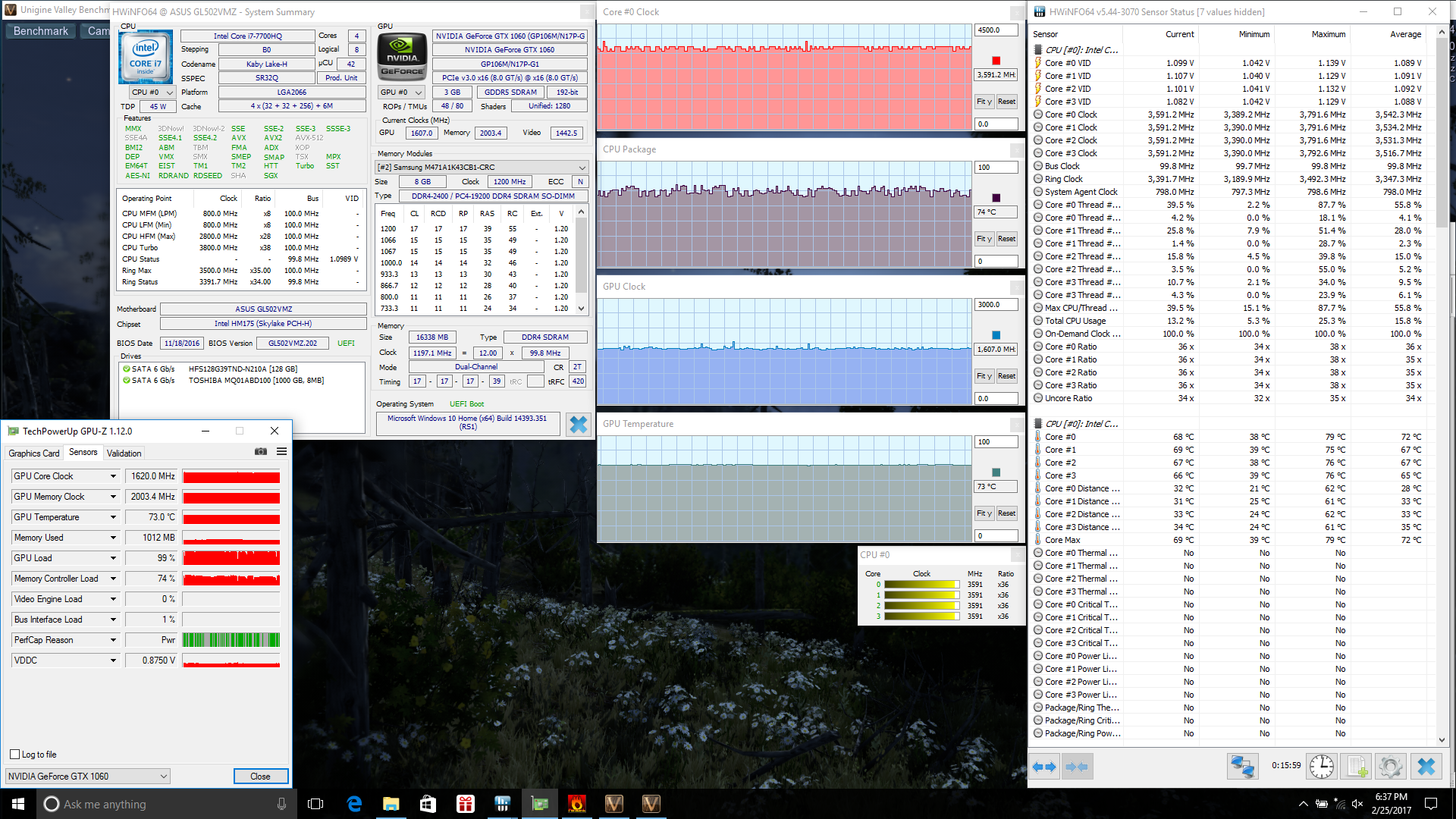
Task: Click the expand columns arrows button
Action: click(1044, 767)
